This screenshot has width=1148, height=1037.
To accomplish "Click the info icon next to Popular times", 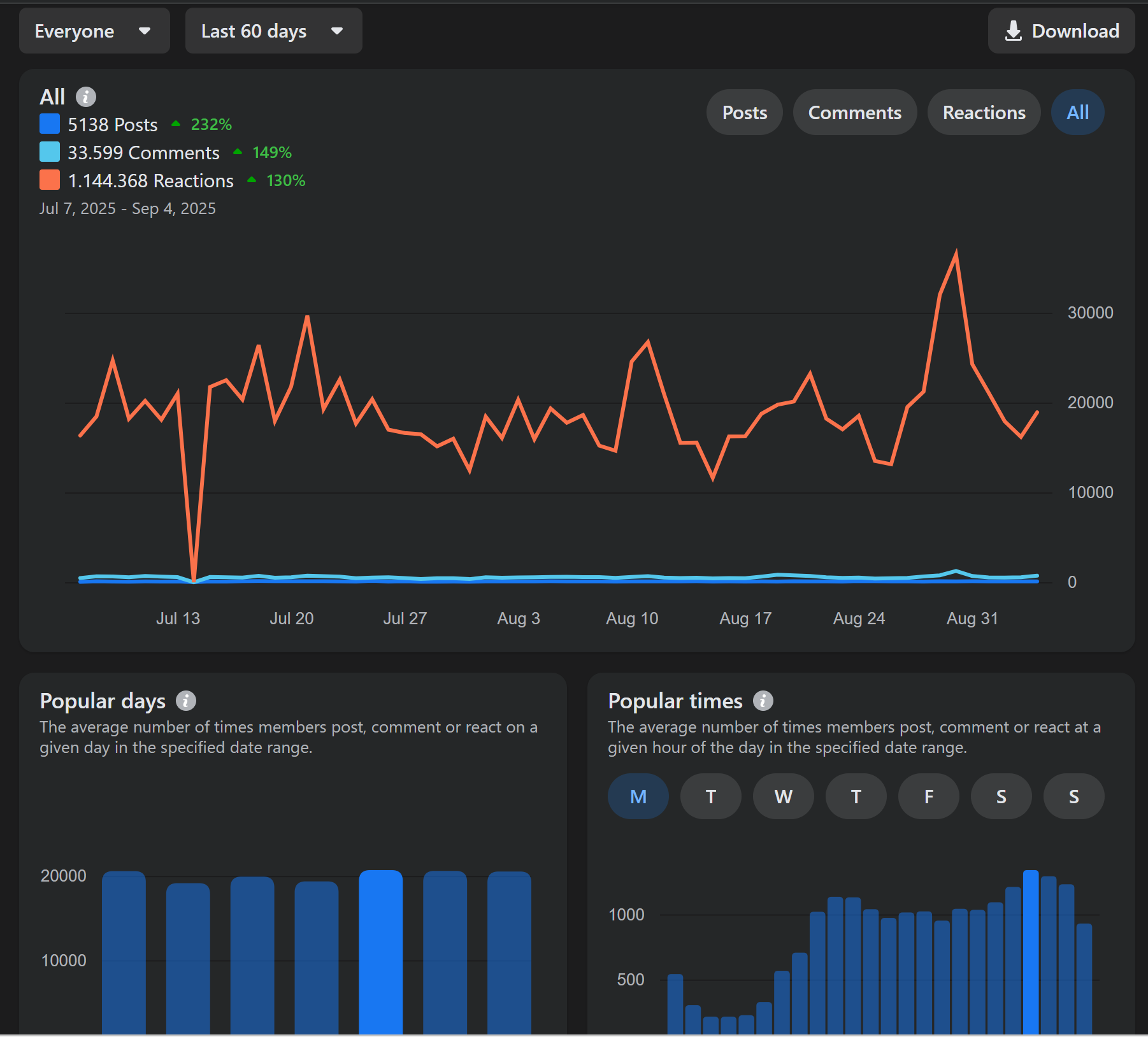I will coord(763,701).
